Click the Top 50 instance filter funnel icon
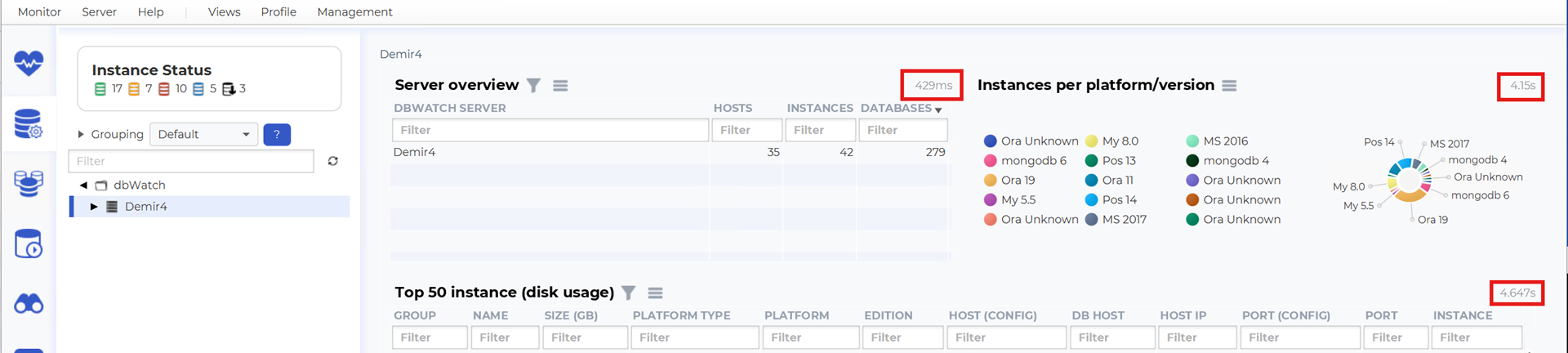The width and height of the screenshot is (1568, 353). (x=628, y=293)
